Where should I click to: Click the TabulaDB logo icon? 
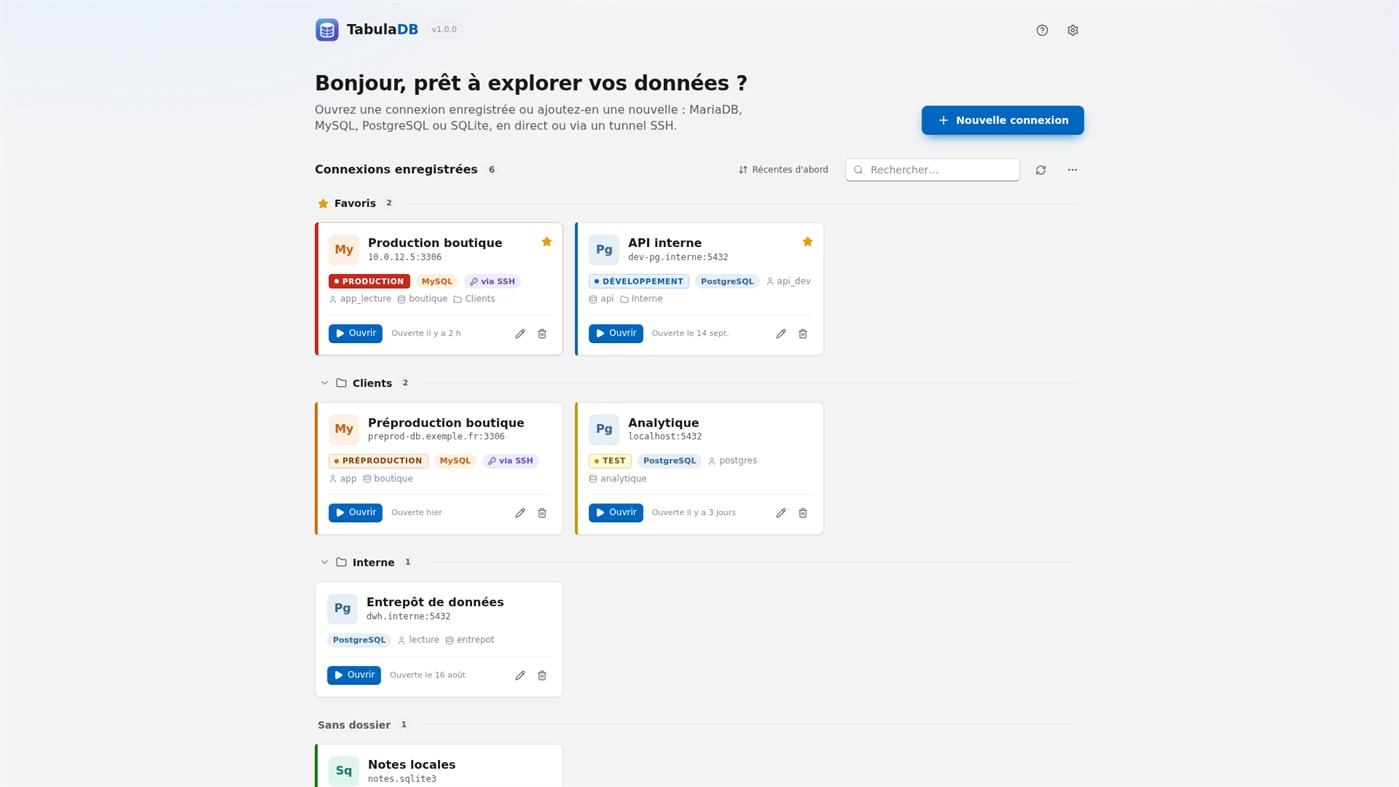(x=327, y=30)
